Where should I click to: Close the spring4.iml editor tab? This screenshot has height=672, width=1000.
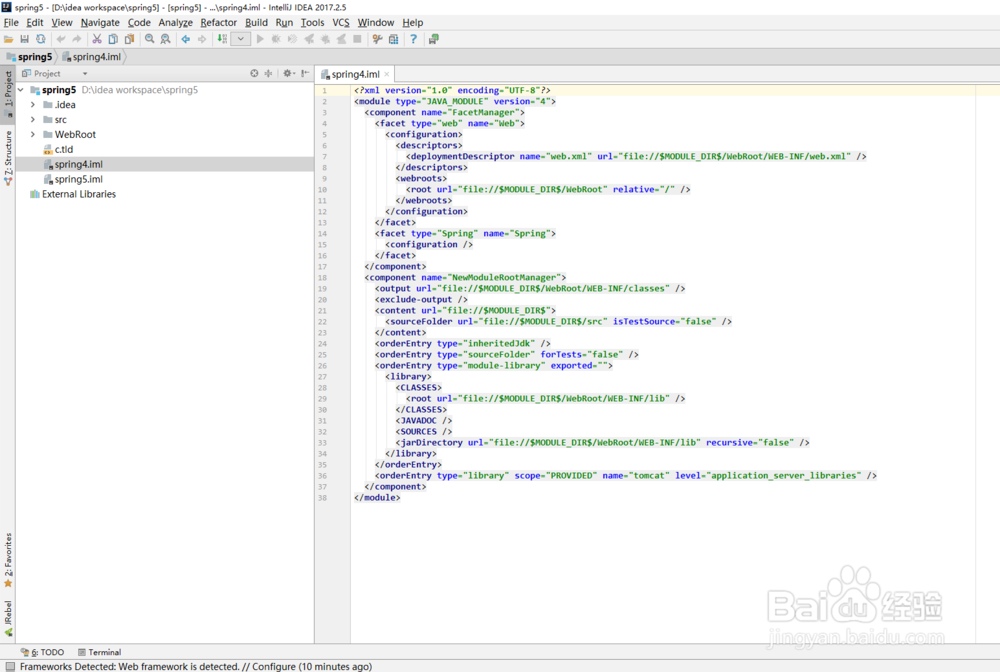click(x=386, y=75)
